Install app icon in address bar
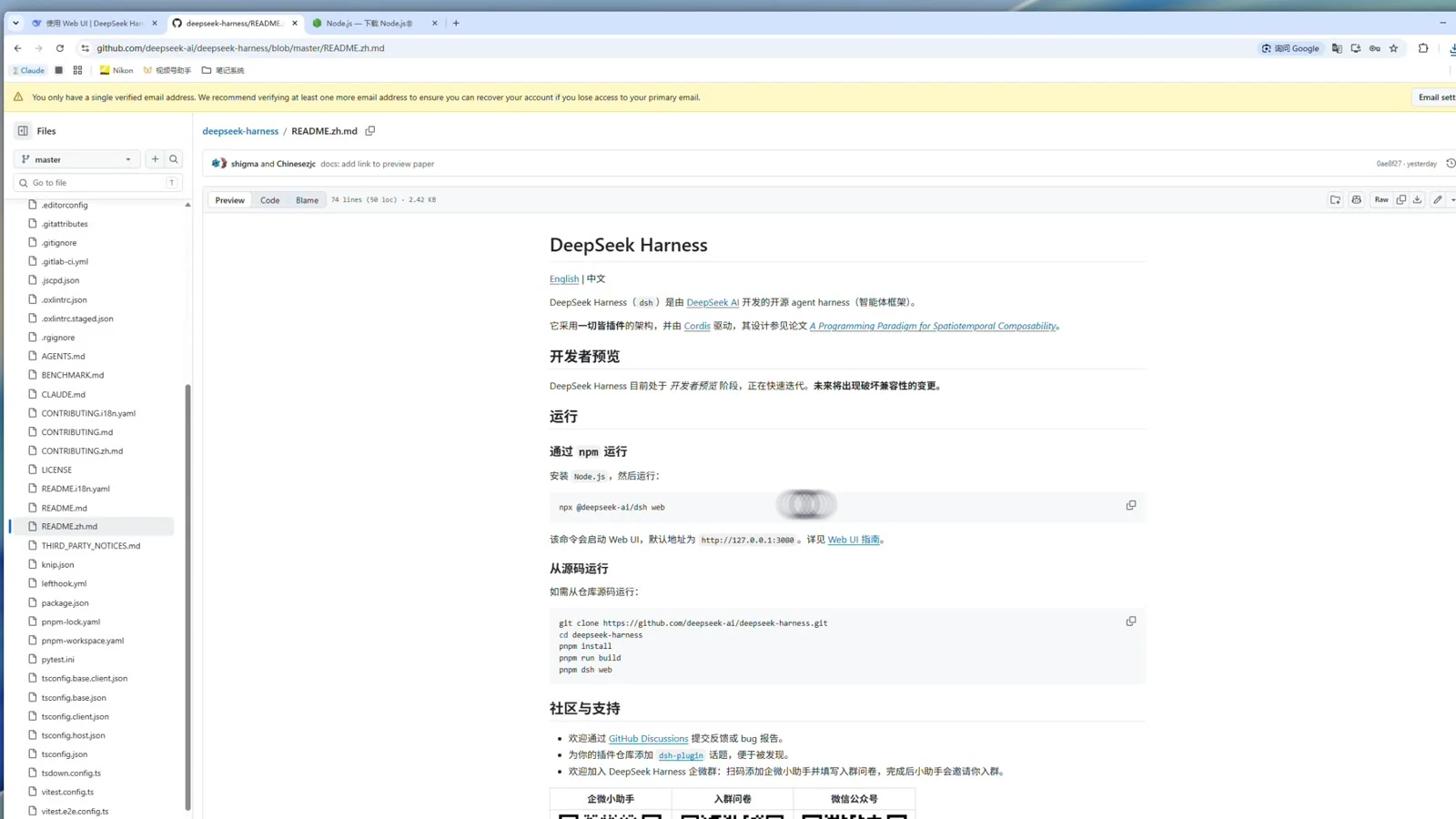Image resolution: width=1456 pixels, height=819 pixels. coord(1356,48)
